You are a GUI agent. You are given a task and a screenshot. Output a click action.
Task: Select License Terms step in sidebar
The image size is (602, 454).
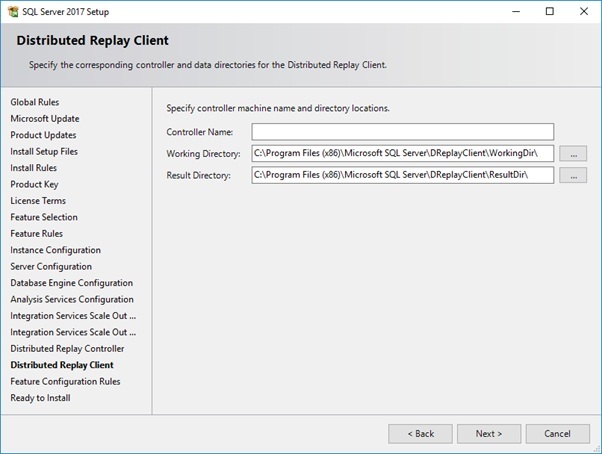(38, 201)
